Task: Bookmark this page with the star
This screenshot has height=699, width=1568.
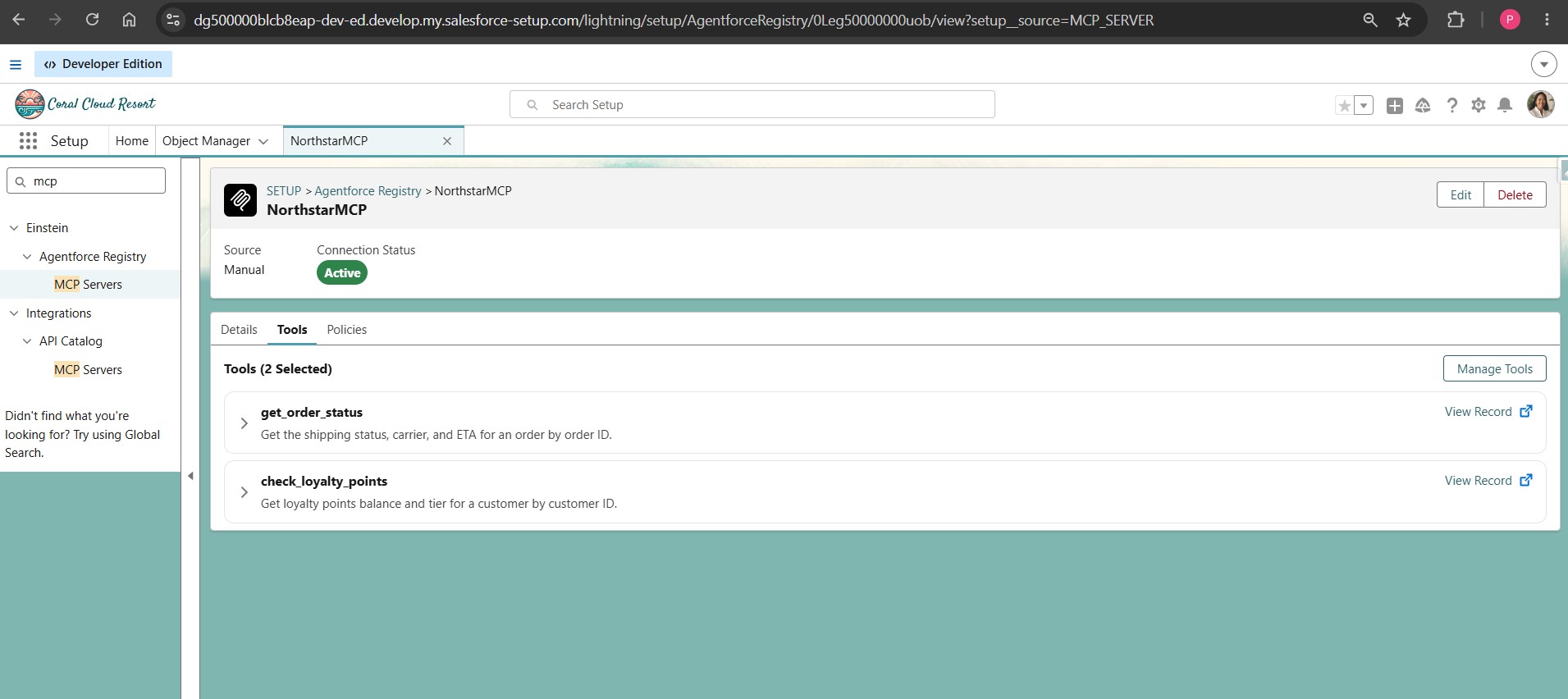Action: point(1404,20)
